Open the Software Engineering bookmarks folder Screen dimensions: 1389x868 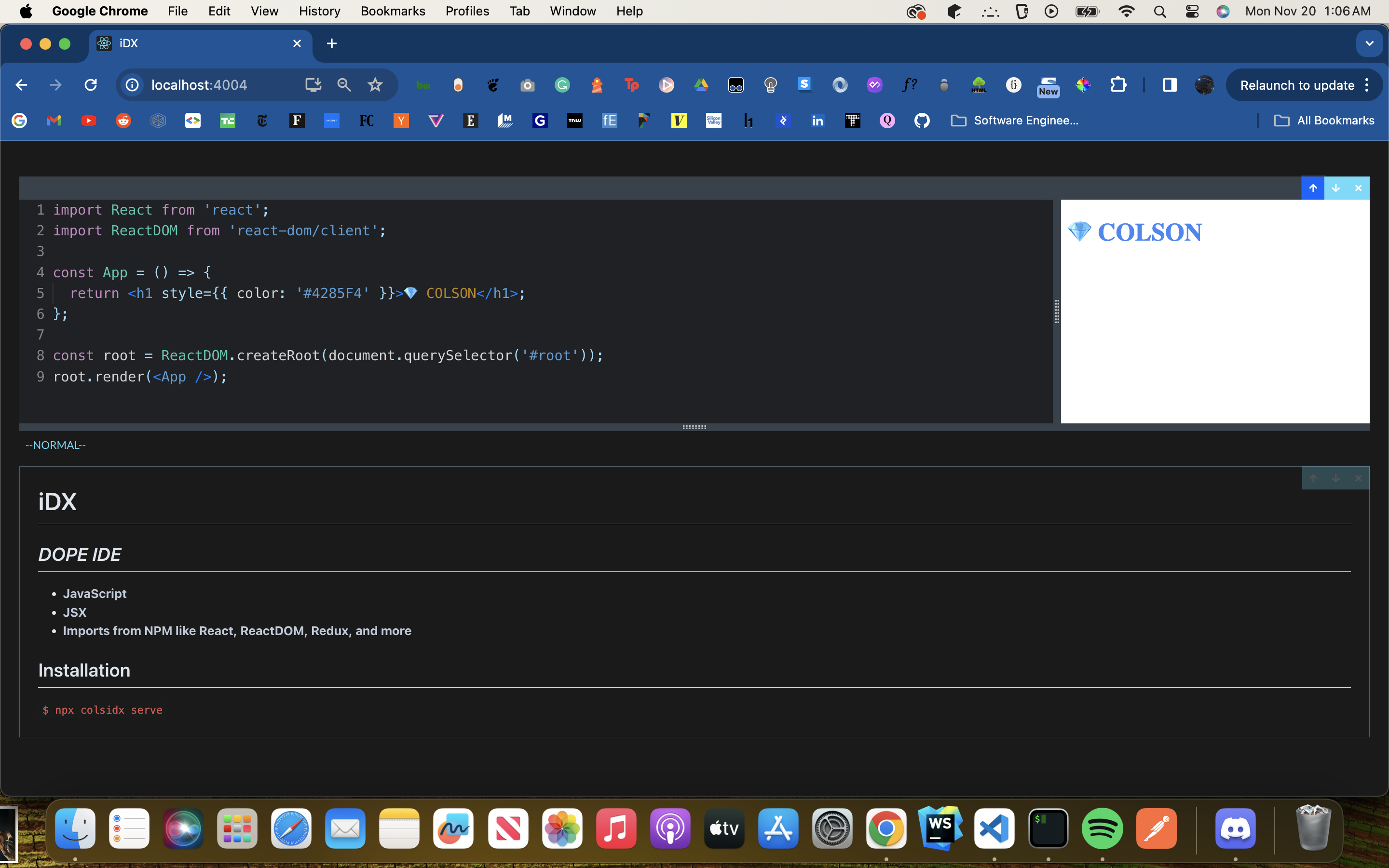(1015, 121)
